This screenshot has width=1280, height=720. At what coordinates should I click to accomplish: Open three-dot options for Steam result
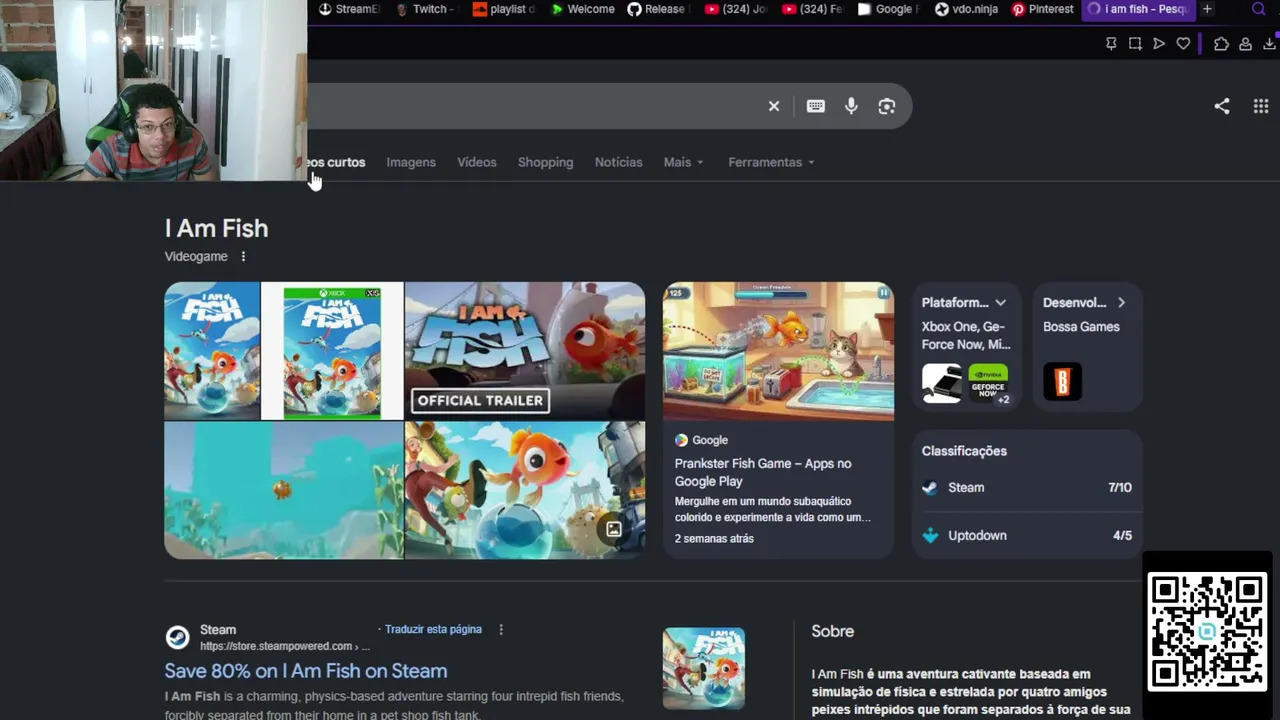tap(501, 630)
